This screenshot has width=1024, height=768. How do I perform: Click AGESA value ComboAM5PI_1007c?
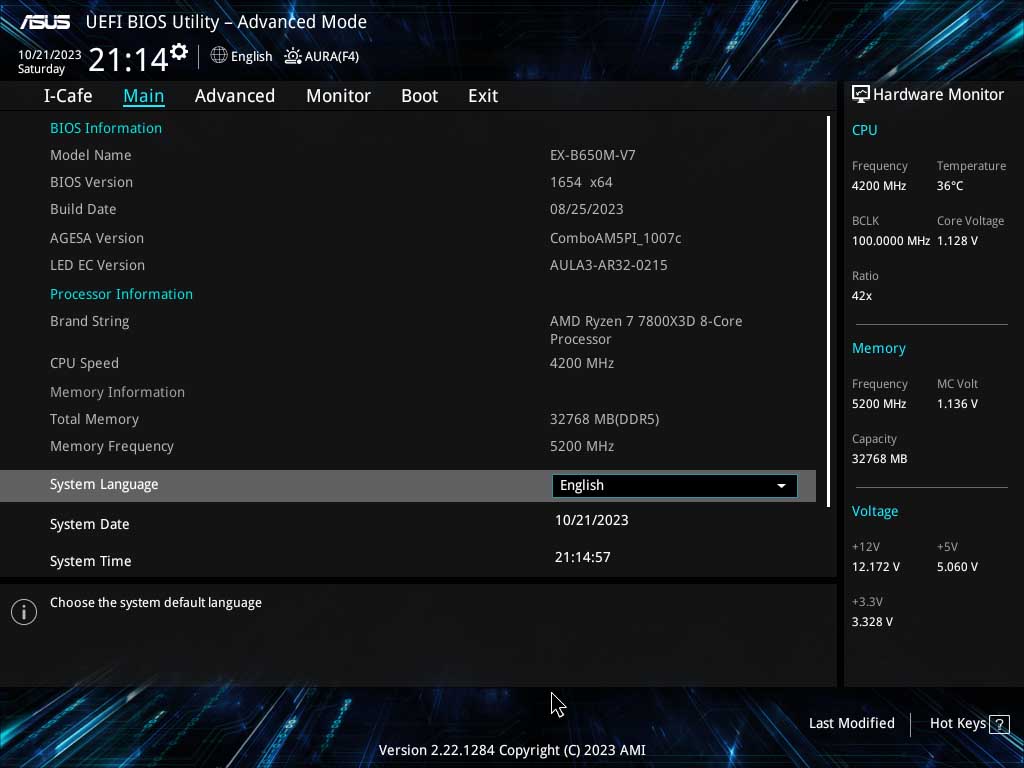[615, 238]
